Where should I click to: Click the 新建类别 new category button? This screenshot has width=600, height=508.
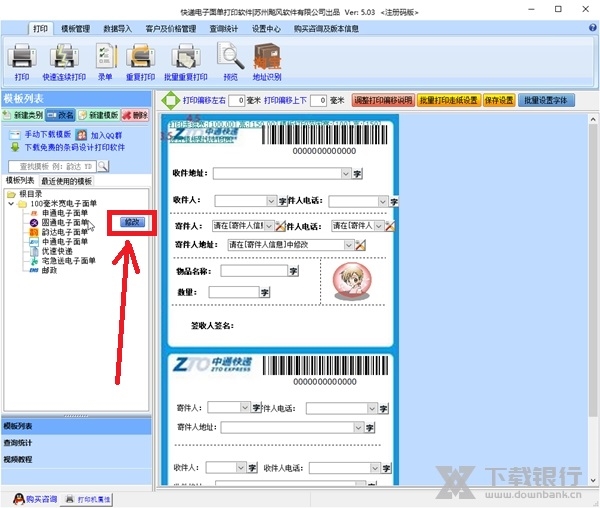point(23,115)
